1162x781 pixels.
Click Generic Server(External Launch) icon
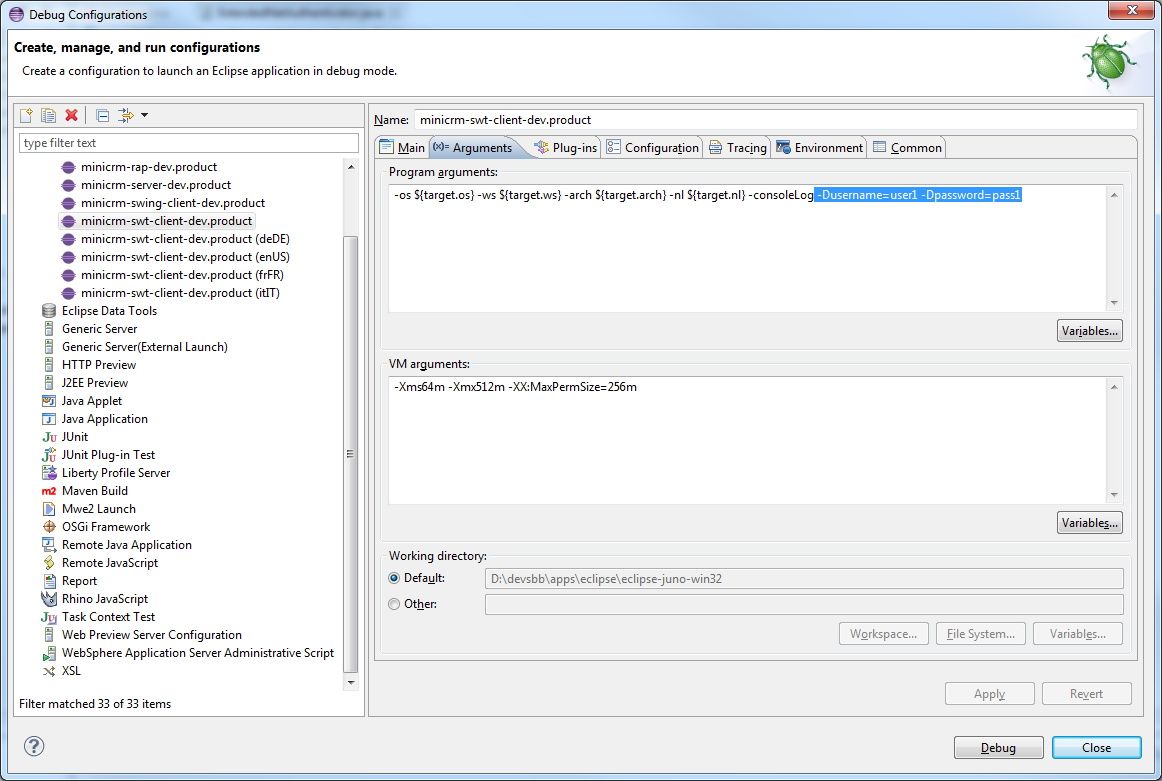pos(49,347)
